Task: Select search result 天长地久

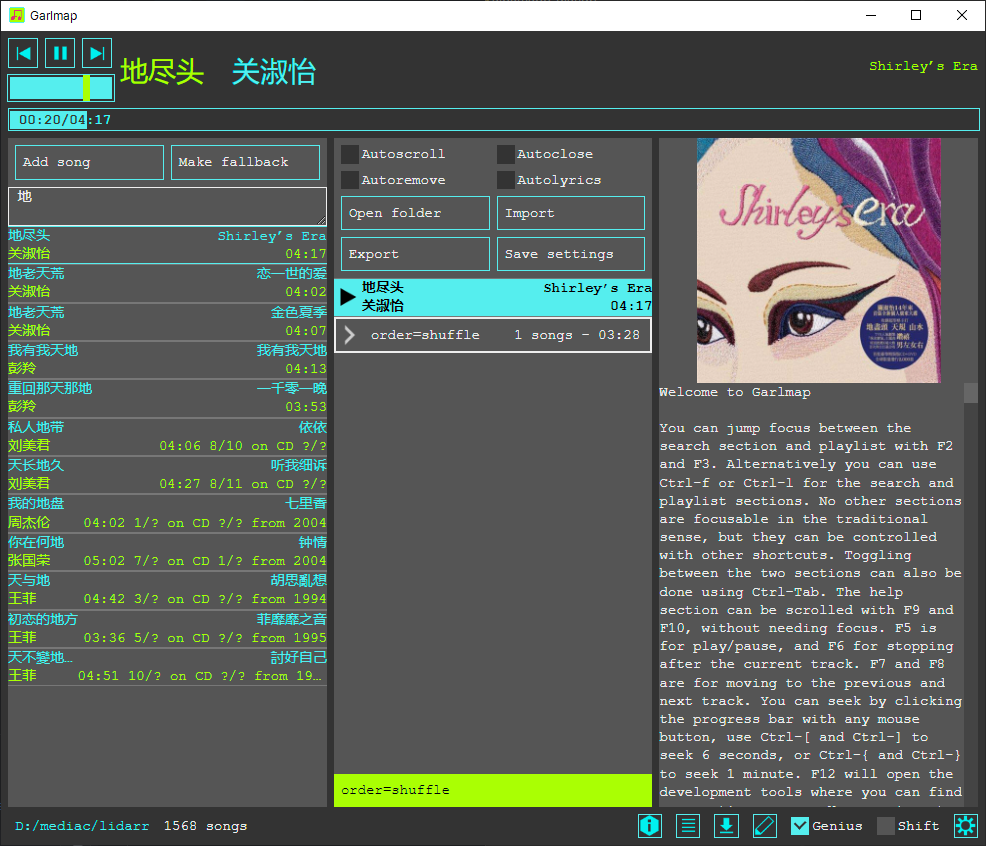Action: pyautogui.click(x=167, y=475)
